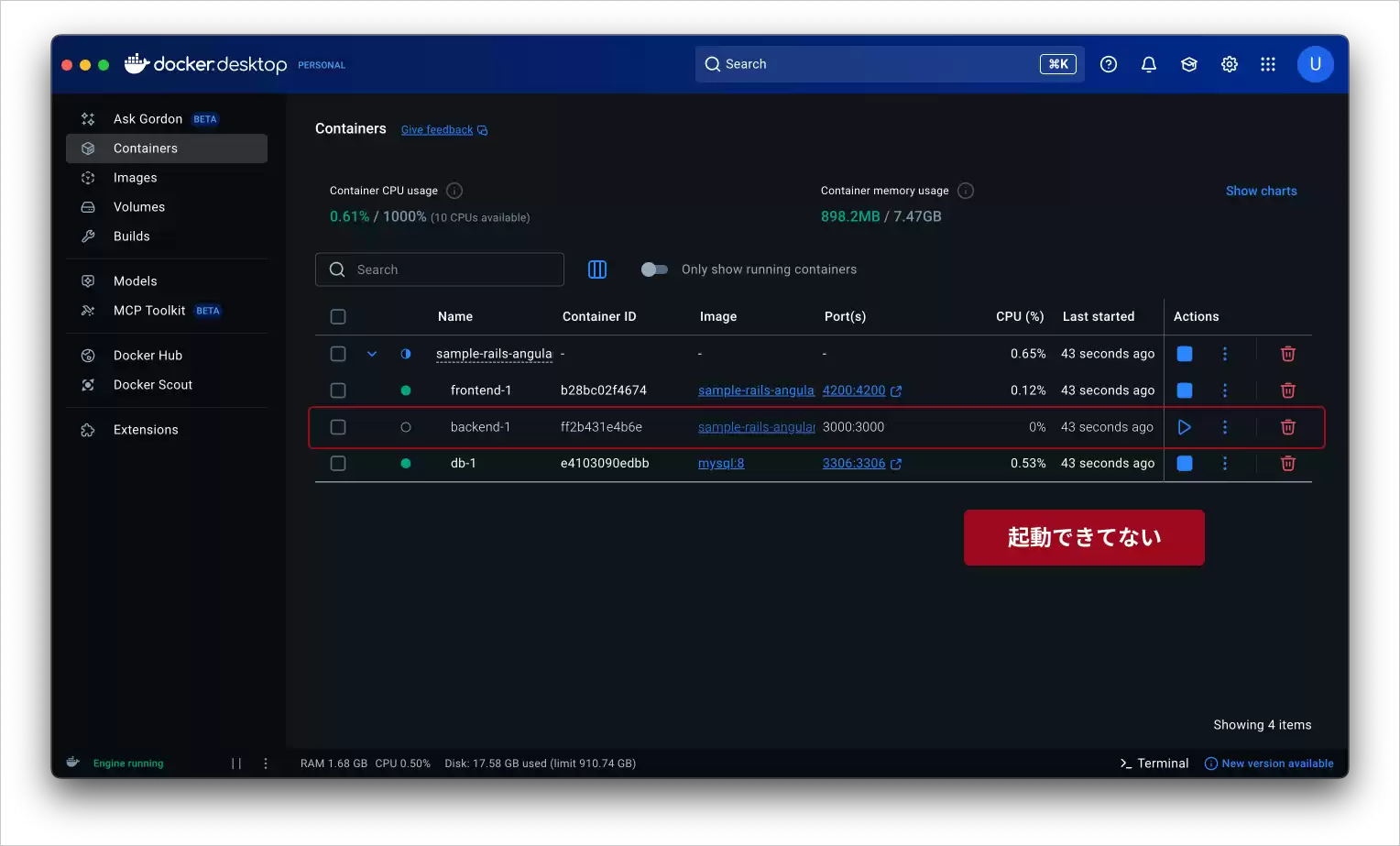Tick the select-all header checkbox

click(338, 317)
